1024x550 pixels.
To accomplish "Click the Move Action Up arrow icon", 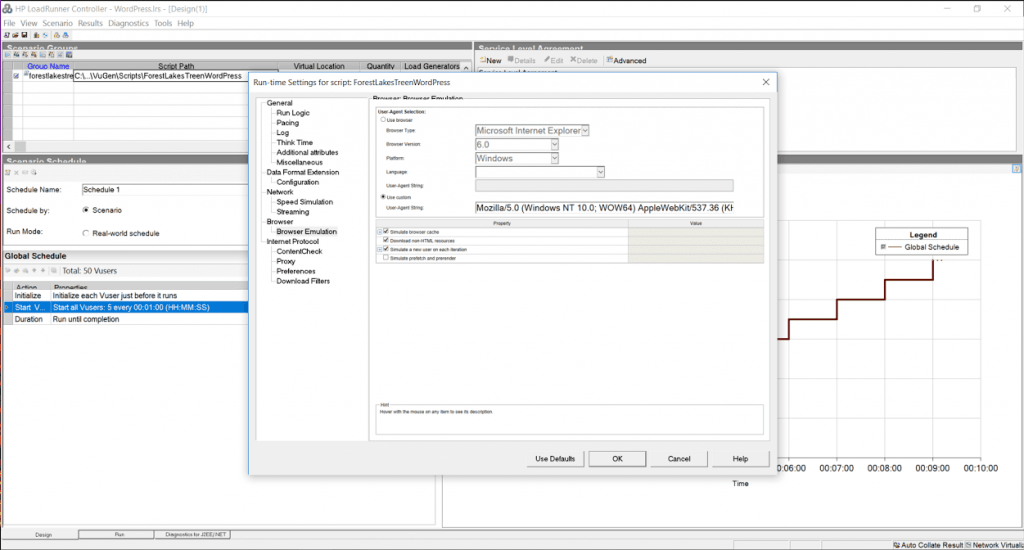I will [34, 270].
